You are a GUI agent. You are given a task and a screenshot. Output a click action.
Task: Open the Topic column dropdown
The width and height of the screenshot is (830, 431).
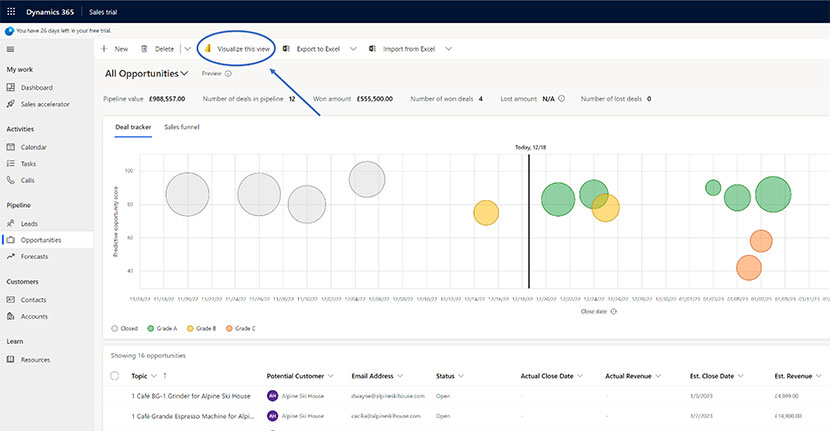point(154,376)
